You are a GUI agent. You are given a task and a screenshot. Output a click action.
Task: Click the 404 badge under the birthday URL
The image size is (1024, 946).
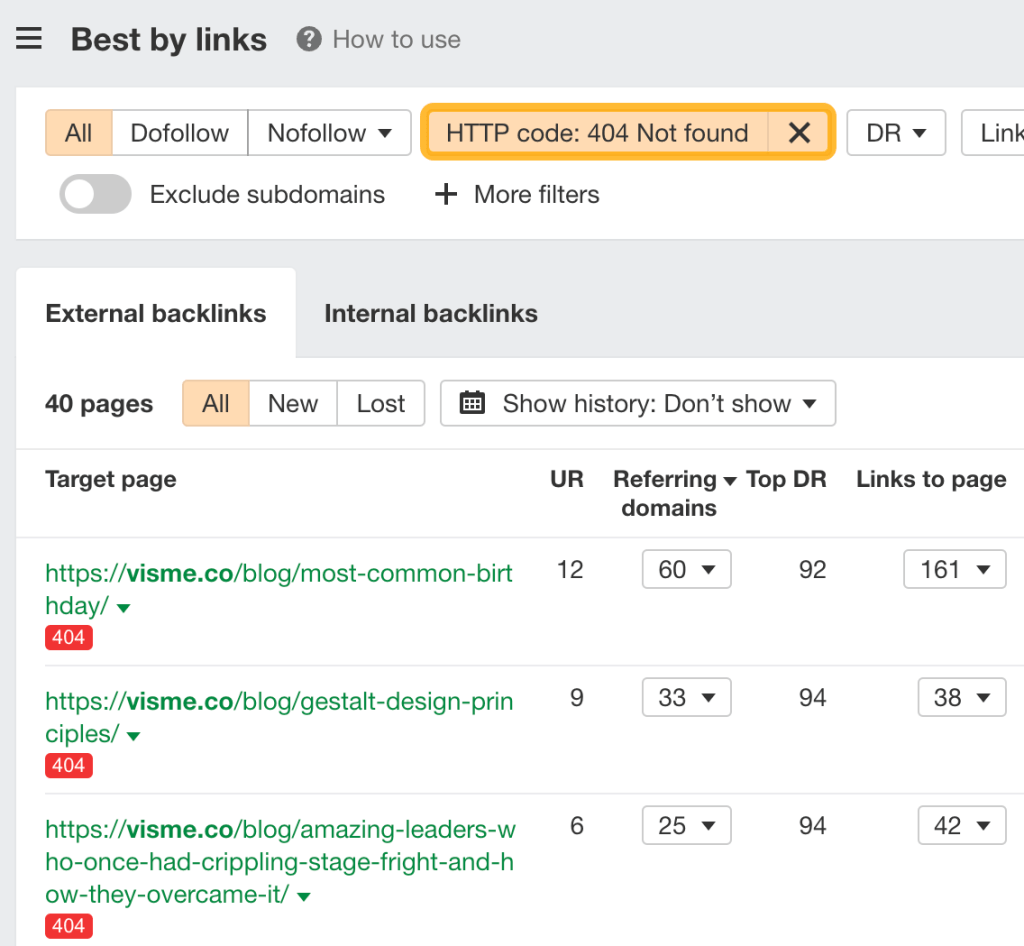click(68, 637)
